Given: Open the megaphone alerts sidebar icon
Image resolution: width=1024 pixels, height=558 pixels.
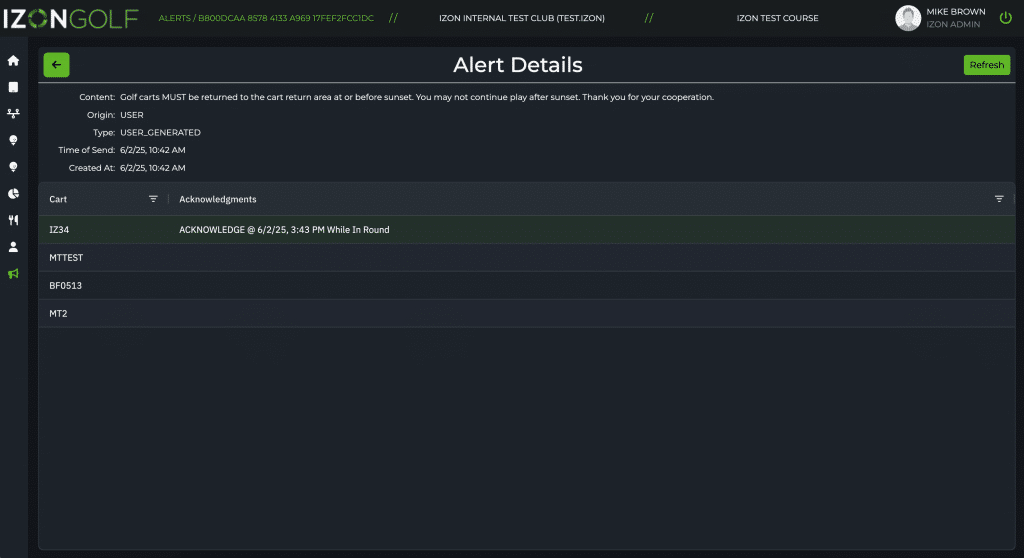Looking at the screenshot, I should click(x=13, y=274).
